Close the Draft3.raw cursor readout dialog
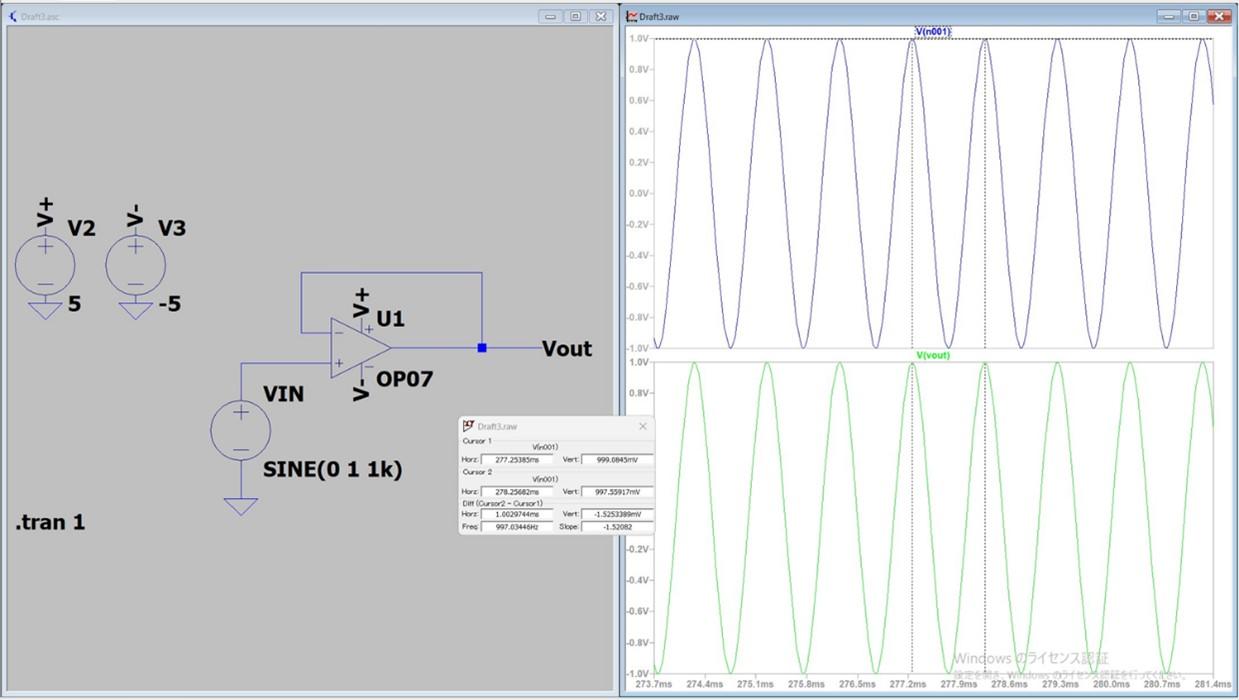Screen dimensions: 1239x700 [x=642, y=426]
